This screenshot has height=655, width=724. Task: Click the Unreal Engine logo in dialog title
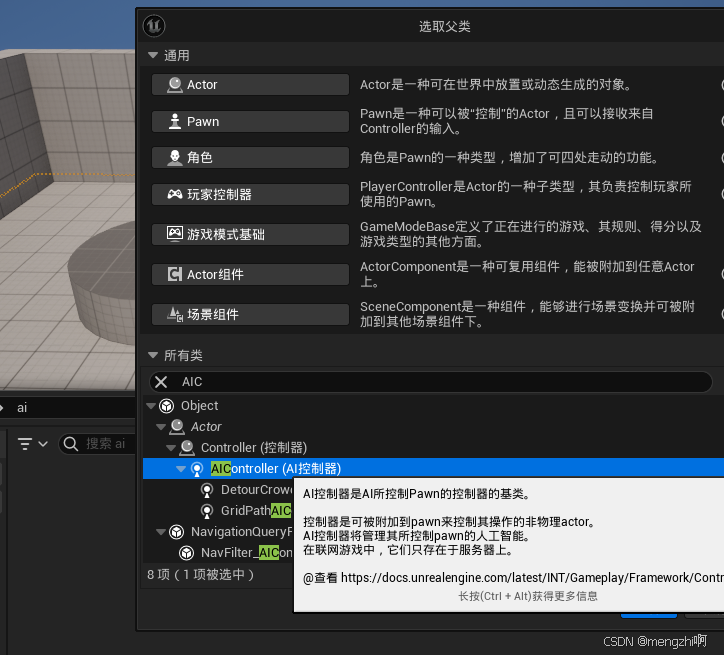click(154, 26)
